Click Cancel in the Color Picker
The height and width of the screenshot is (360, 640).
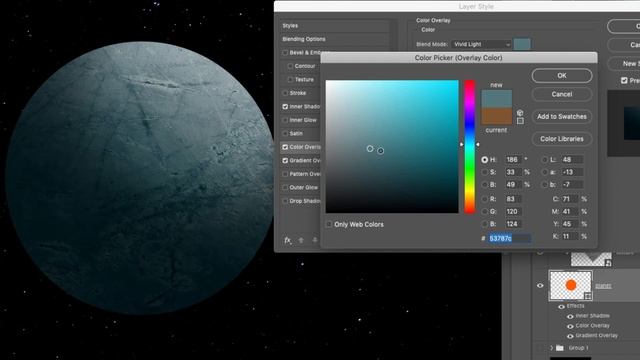click(562, 94)
